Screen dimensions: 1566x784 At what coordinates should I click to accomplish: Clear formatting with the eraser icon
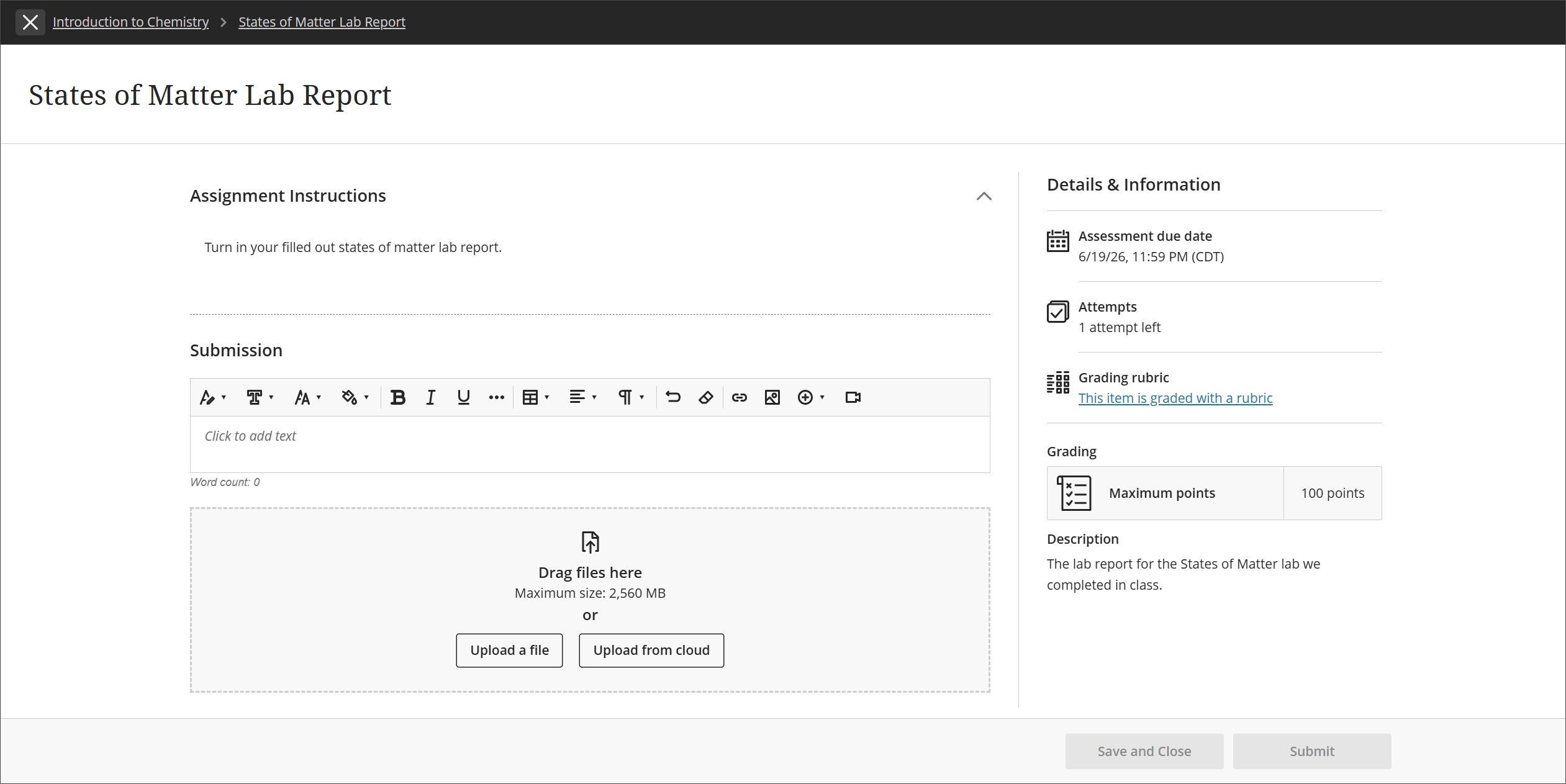pyautogui.click(x=706, y=397)
